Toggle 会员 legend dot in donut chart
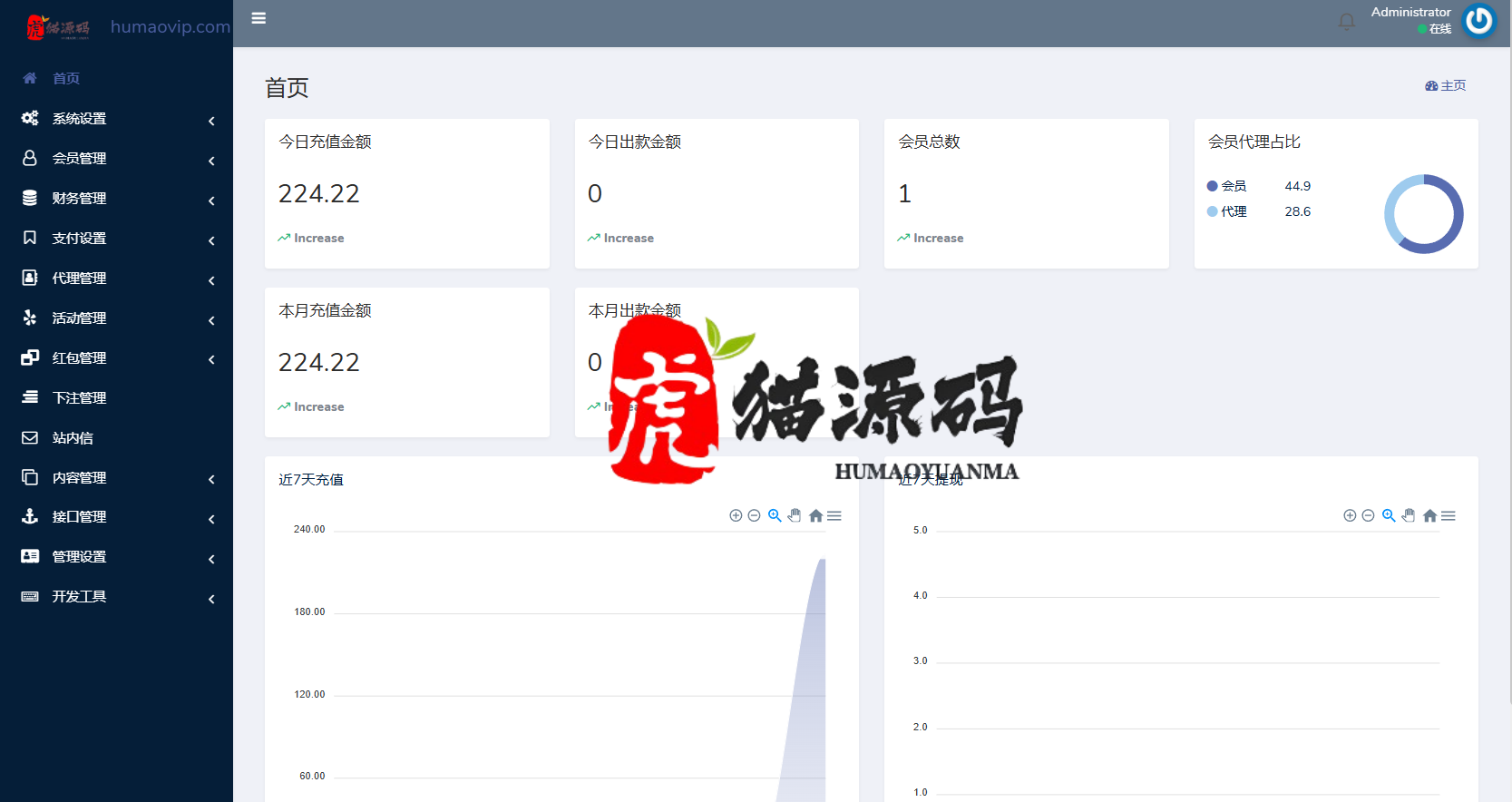The width and height of the screenshot is (1512, 802). [1212, 186]
